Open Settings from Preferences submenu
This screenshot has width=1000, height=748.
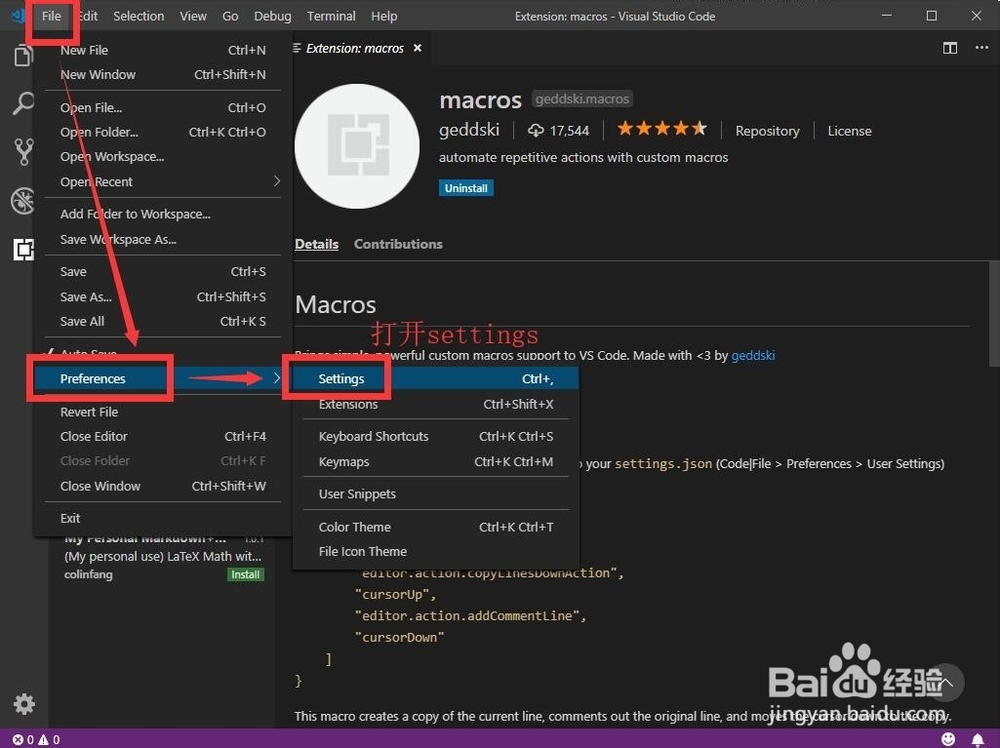436,379
